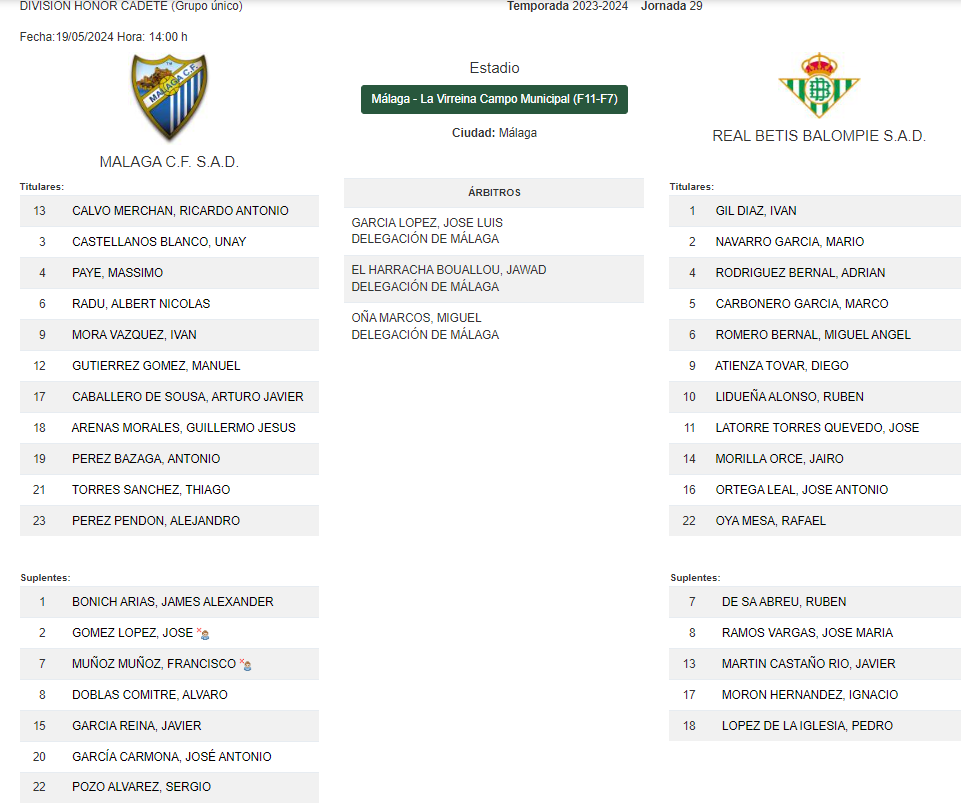961x806 pixels.
Task: Select player Latorre Torres Quevedo, Jose
Action: click(815, 428)
